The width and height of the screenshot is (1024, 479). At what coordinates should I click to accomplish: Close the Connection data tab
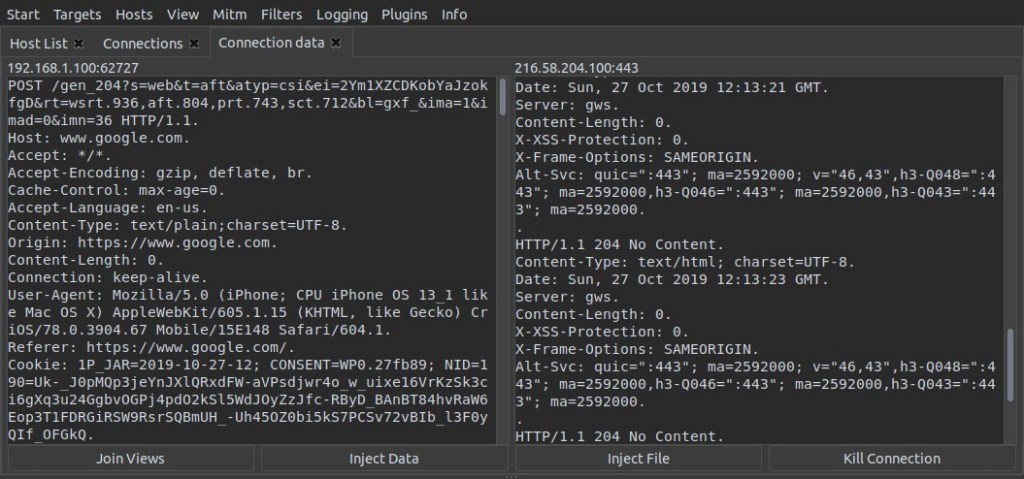pyautogui.click(x=336, y=43)
